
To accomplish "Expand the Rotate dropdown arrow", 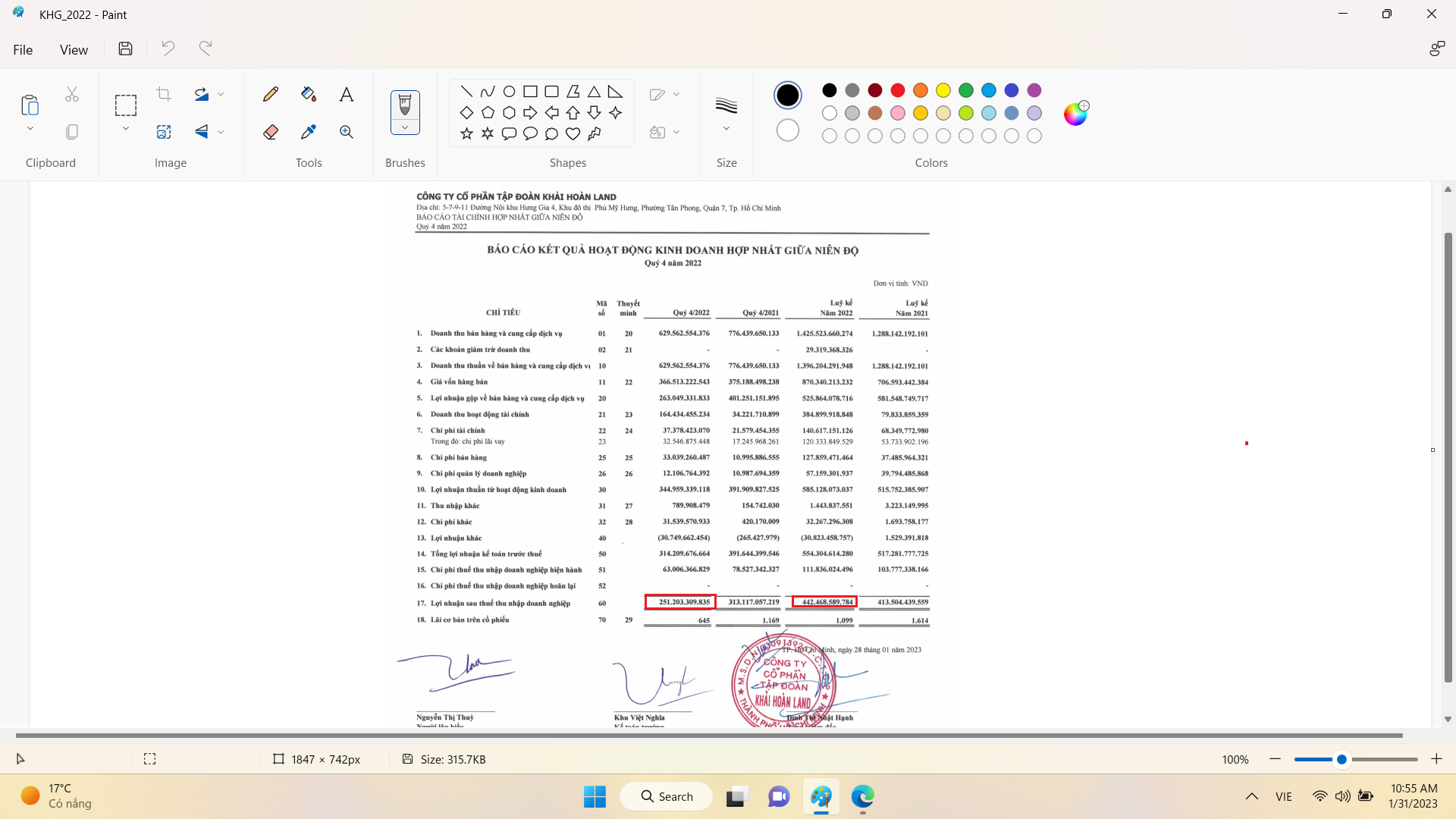I will tap(221, 94).
